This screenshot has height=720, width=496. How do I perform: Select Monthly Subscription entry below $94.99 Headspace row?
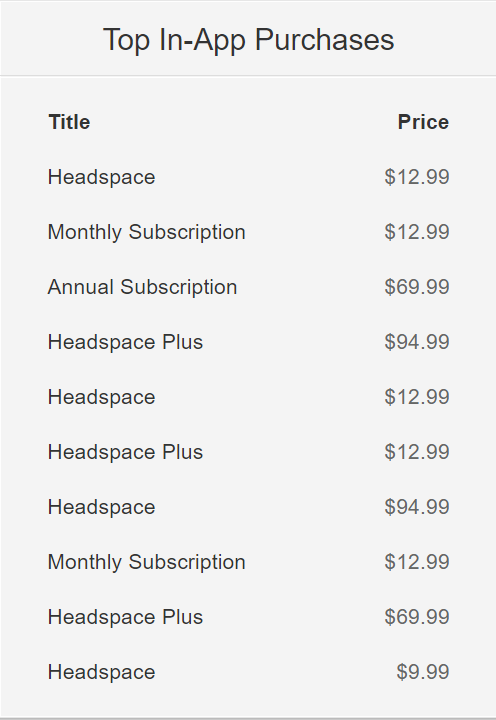(147, 562)
